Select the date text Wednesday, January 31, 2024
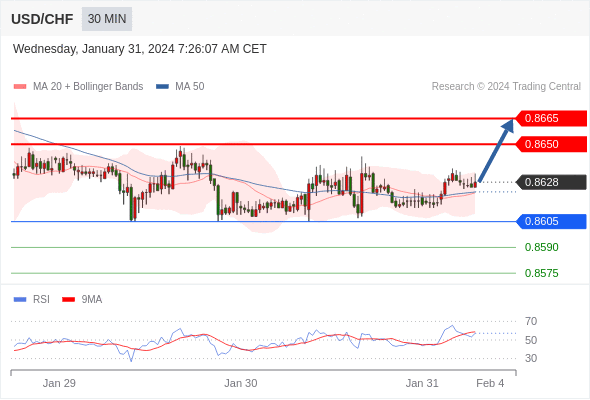 click(94, 49)
